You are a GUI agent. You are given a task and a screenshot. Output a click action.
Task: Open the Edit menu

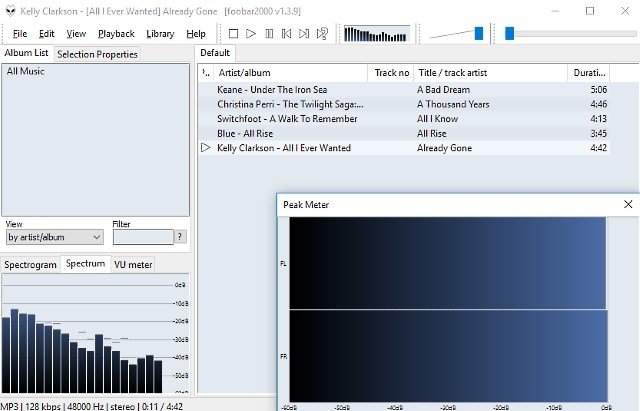point(47,34)
